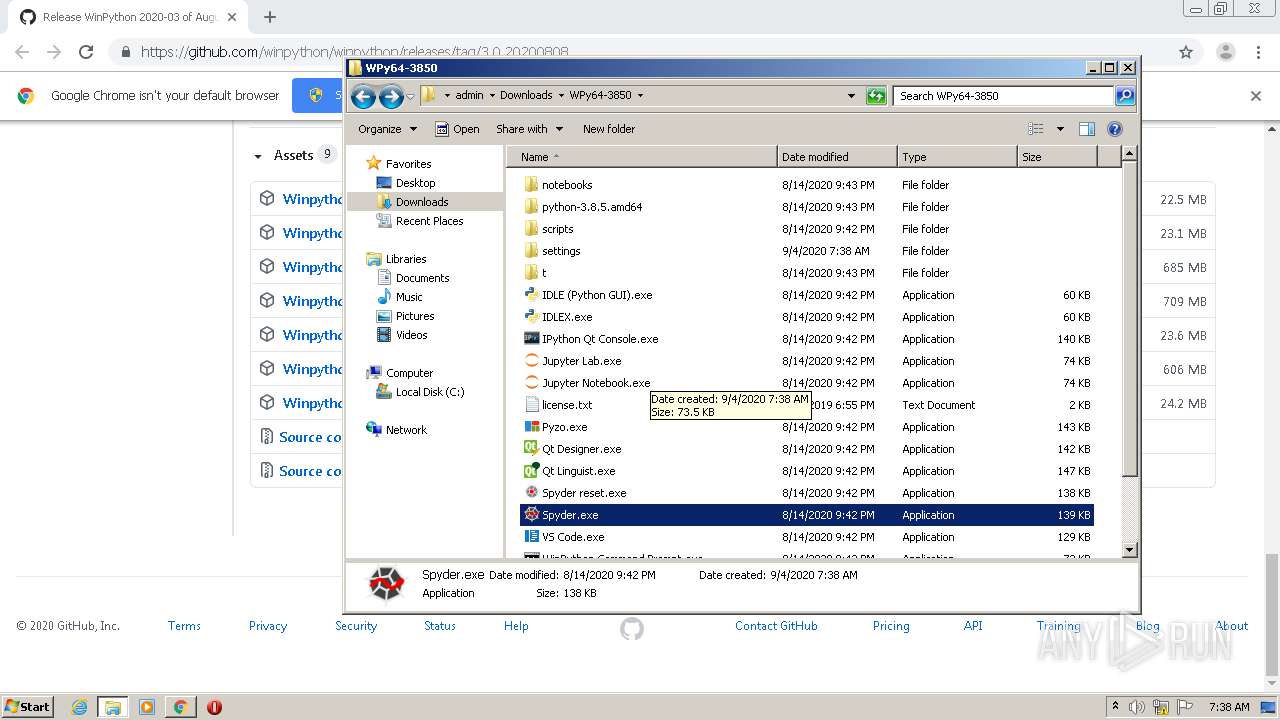
Task: Click the Search WPy64-3850 input field
Action: tap(1003, 96)
